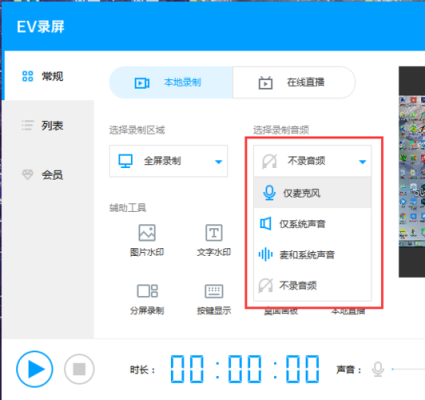Select 本地录制 mode tab

tap(171, 82)
